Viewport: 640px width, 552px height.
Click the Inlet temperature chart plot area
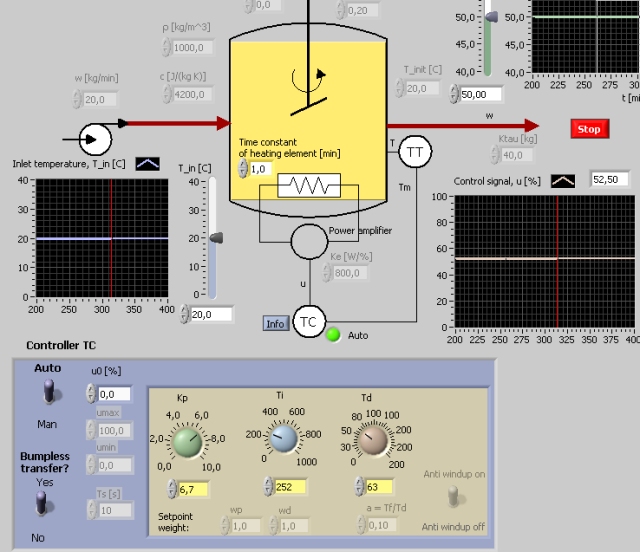(102, 238)
